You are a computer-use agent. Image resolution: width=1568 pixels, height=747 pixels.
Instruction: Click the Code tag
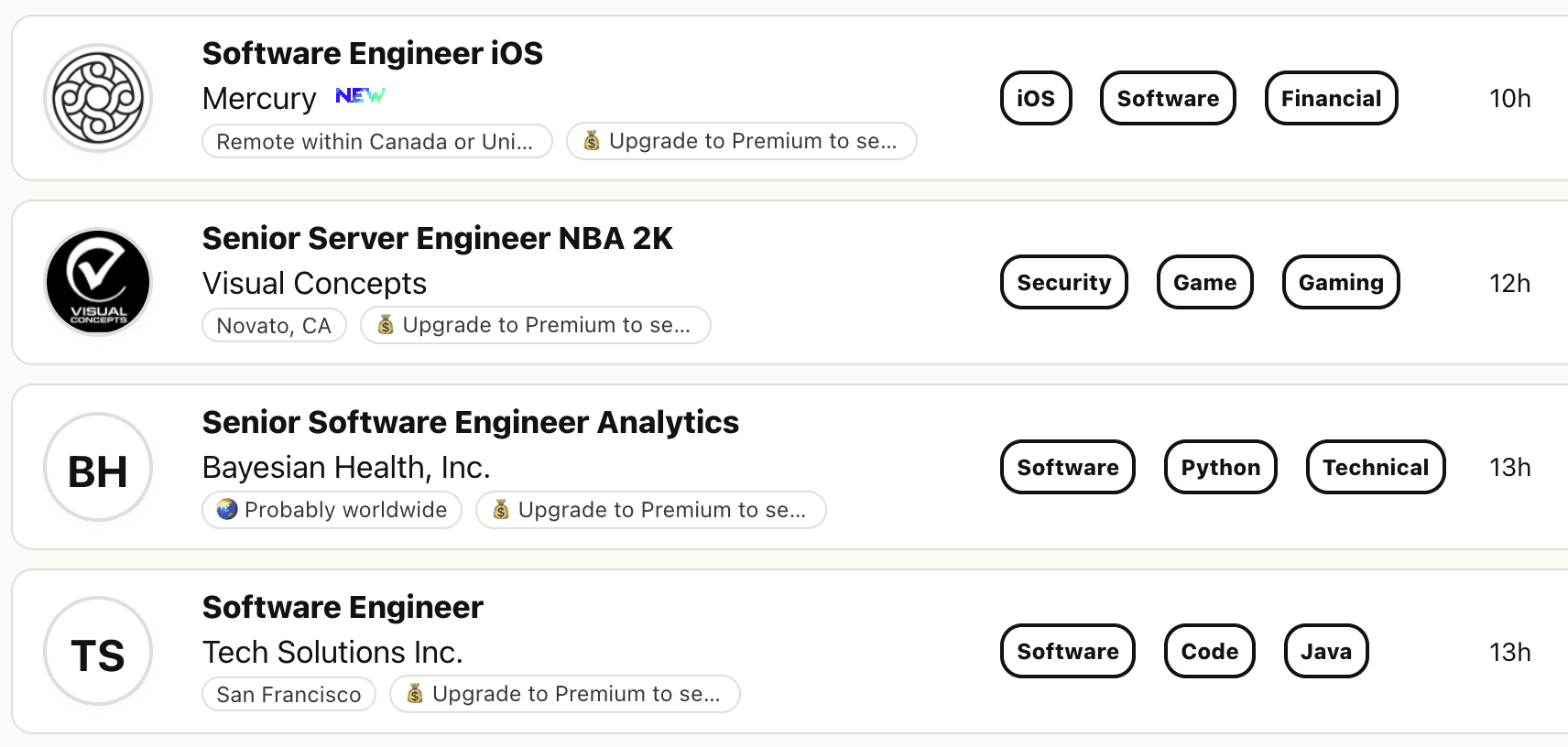click(1209, 651)
